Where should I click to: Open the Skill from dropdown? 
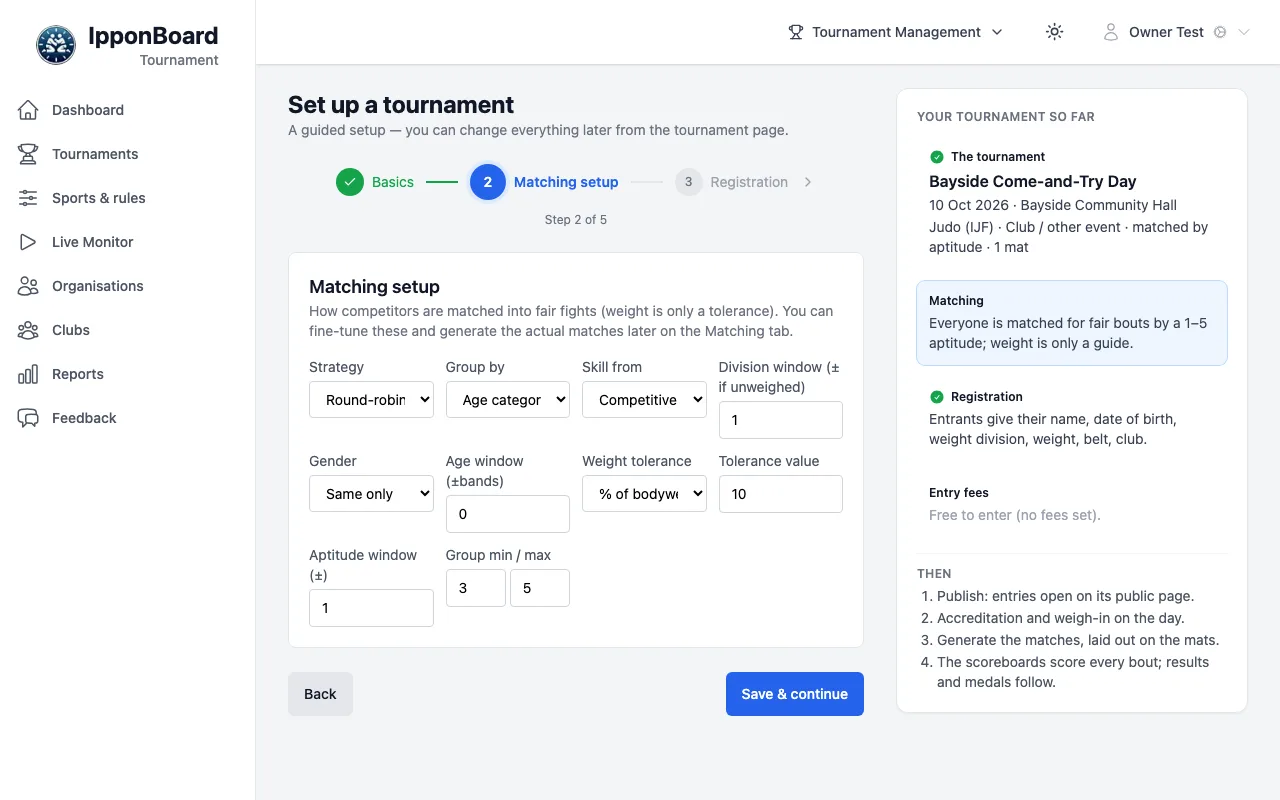point(644,400)
